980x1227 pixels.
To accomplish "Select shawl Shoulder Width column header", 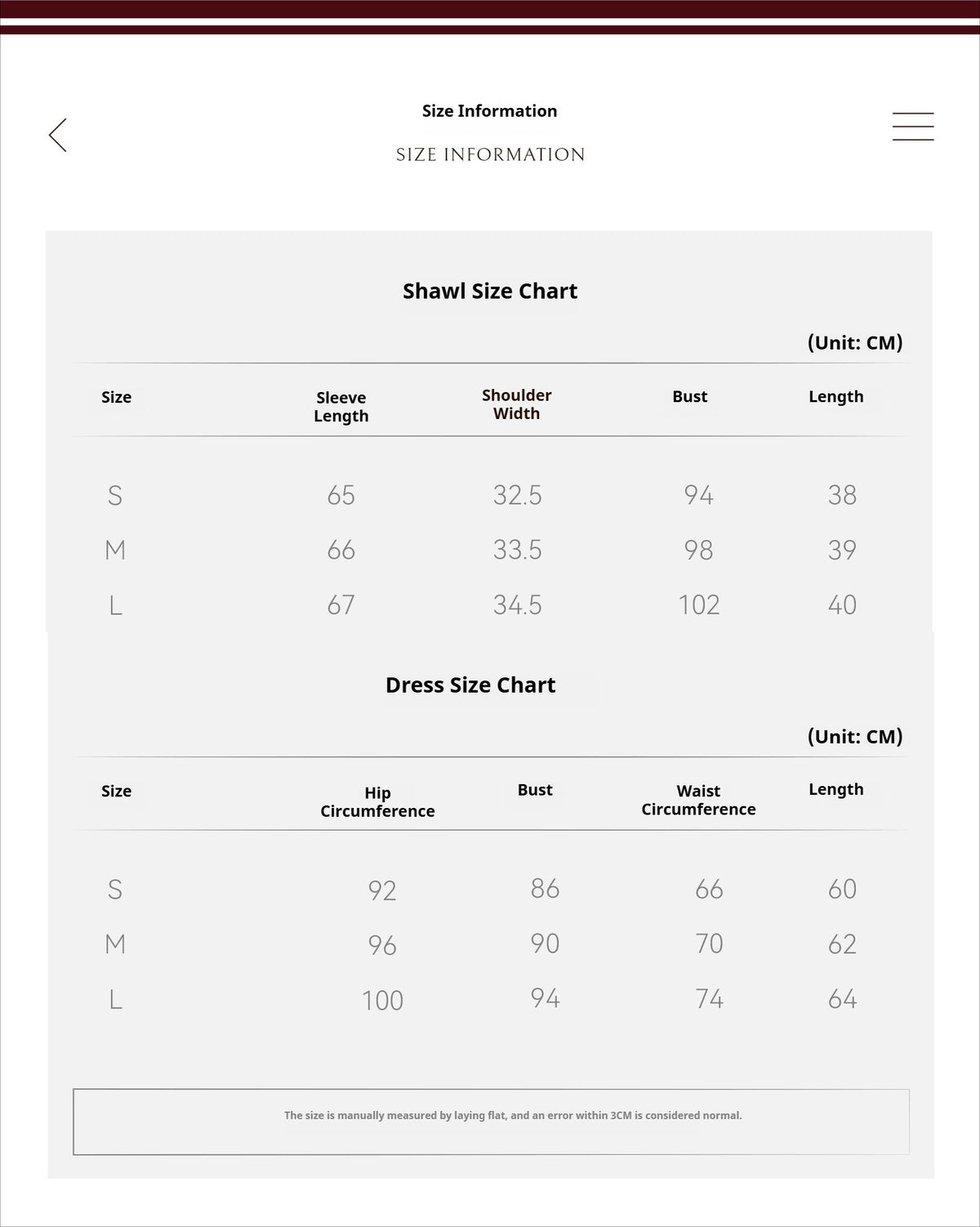I will click(517, 404).
